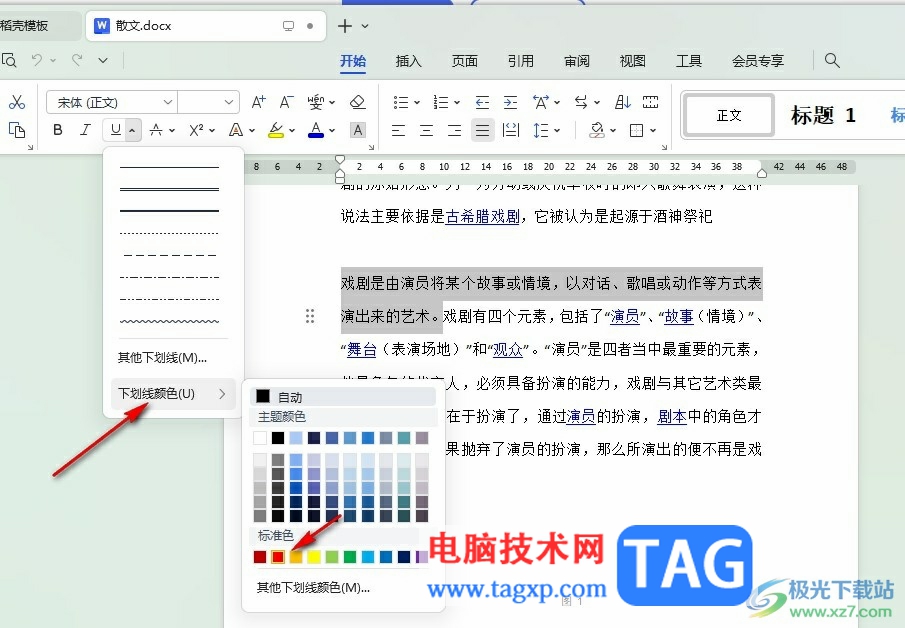Viewport: 905px width, 628px height.
Task: Expand bullet list dropdown arrow
Action: point(417,103)
